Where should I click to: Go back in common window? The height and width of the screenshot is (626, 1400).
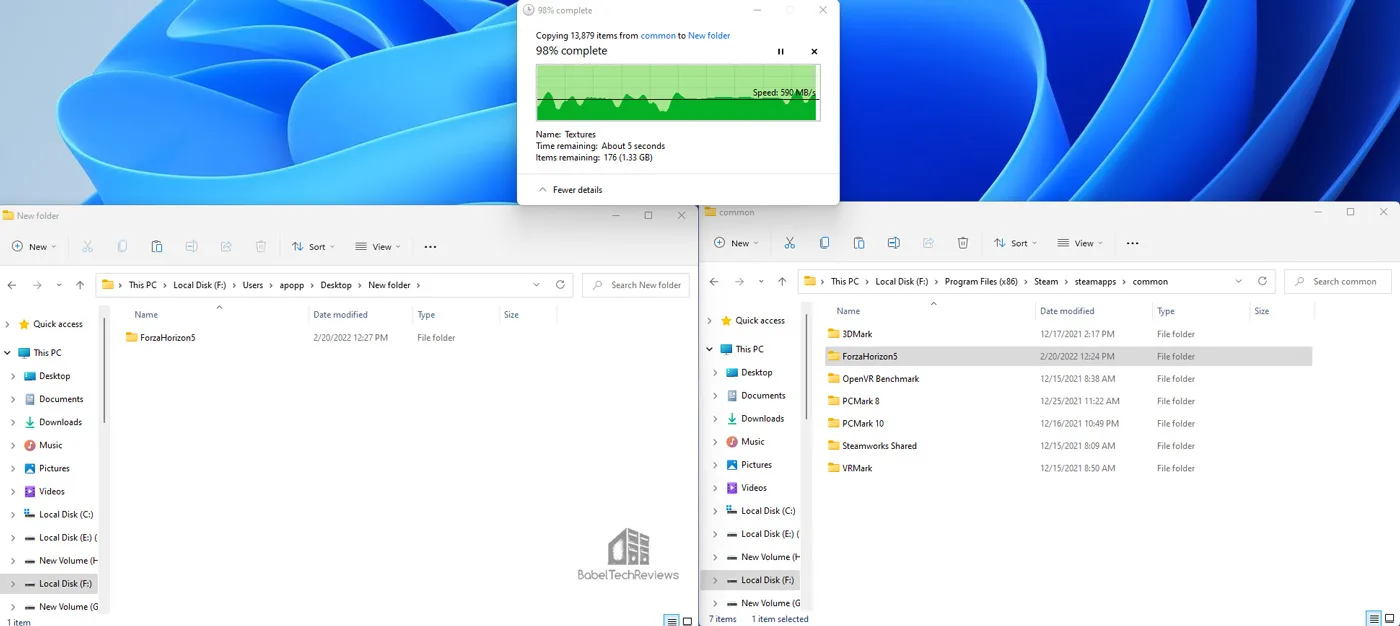(x=714, y=282)
